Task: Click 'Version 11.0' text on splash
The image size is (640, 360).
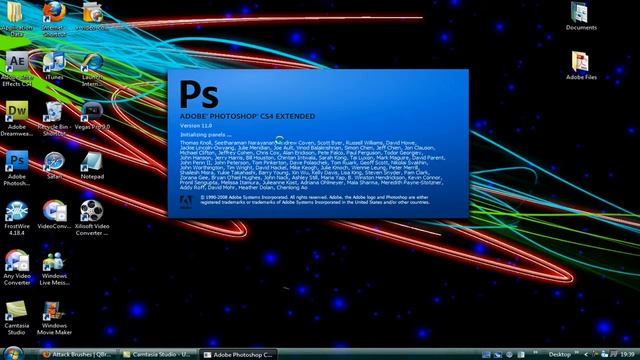Action: point(196,126)
